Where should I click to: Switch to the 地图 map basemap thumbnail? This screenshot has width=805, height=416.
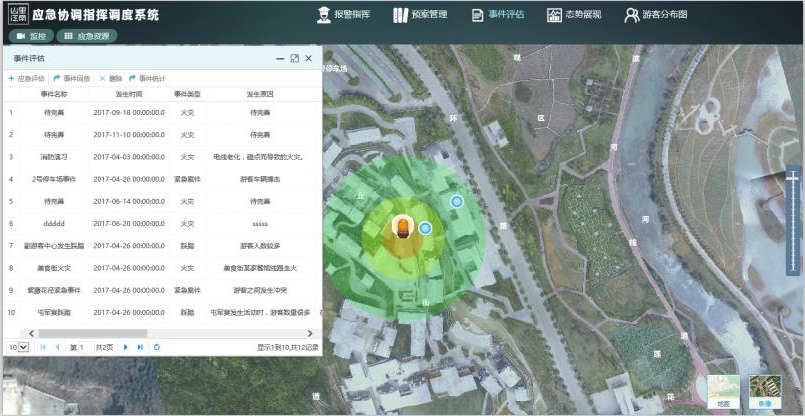point(723,392)
